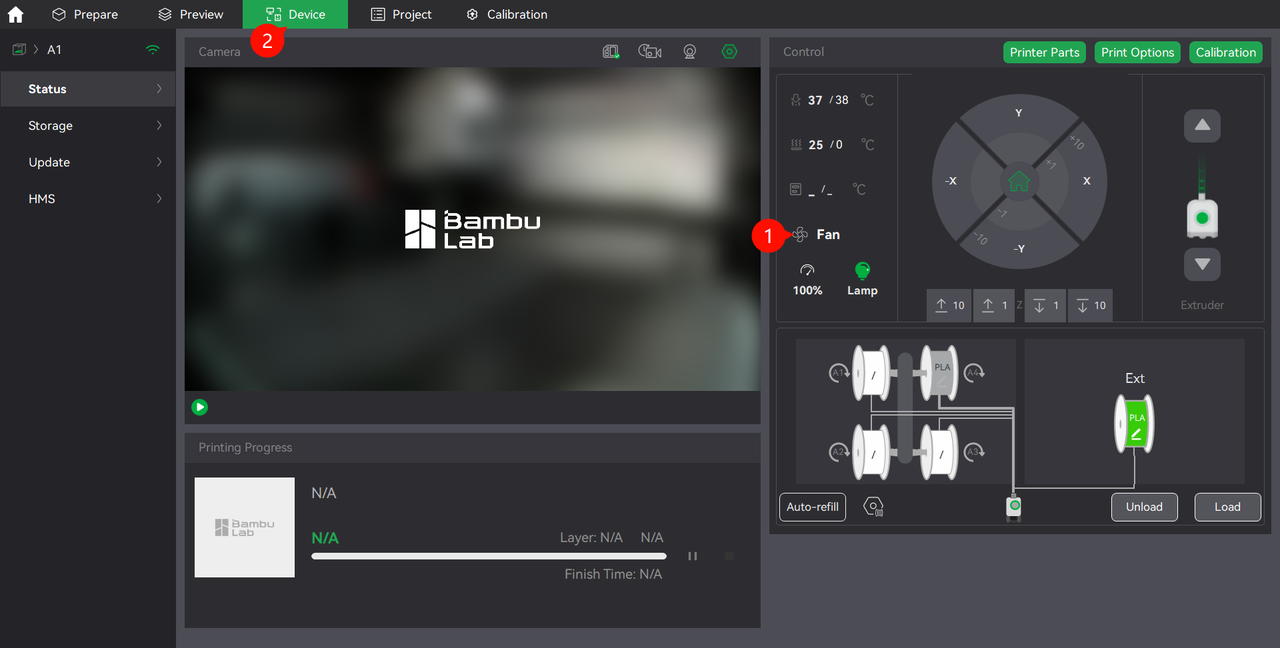This screenshot has width=1280, height=648.
Task: Pause the current print job
Action: click(692, 556)
